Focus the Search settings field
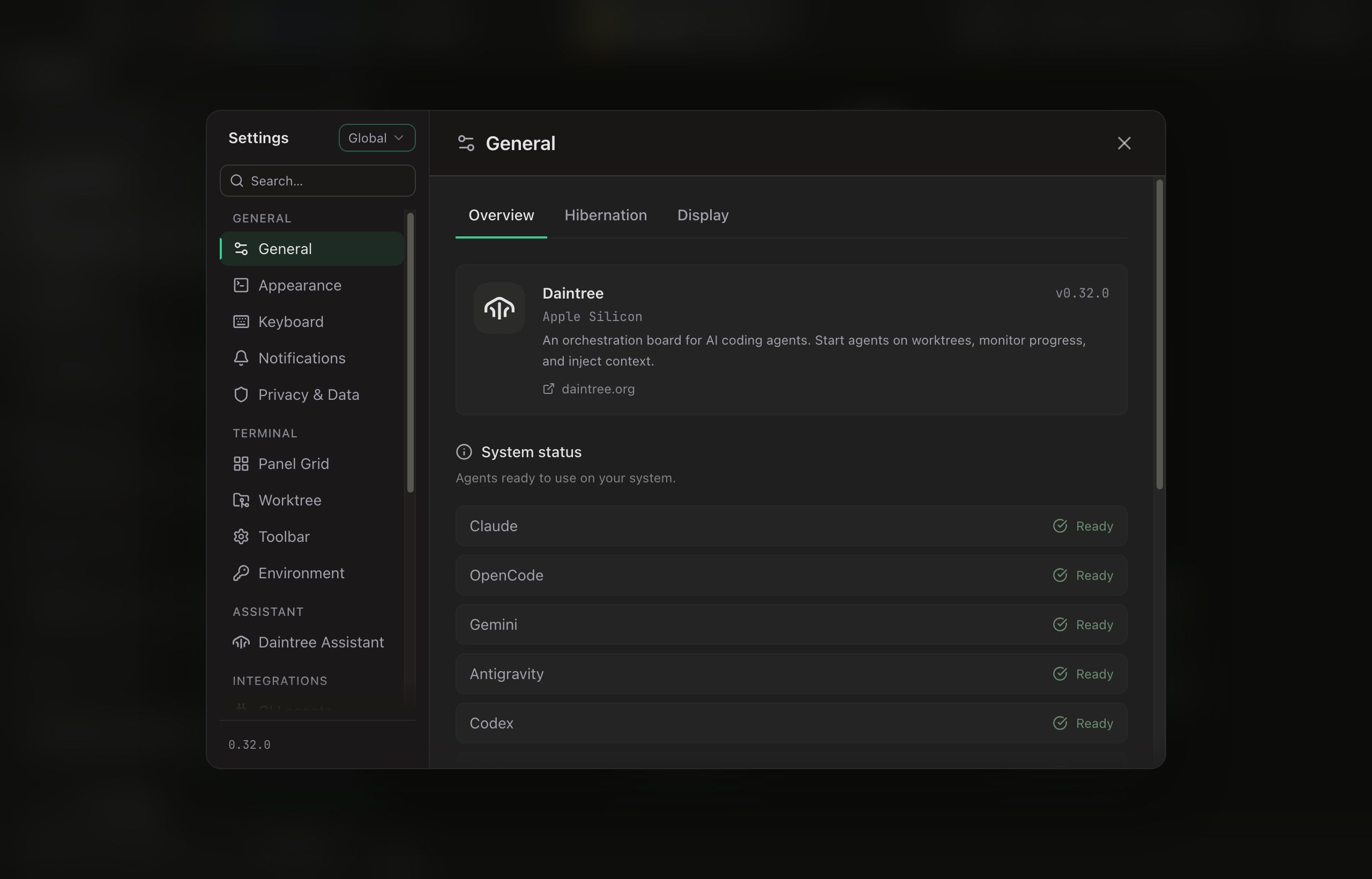 [317, 181]
